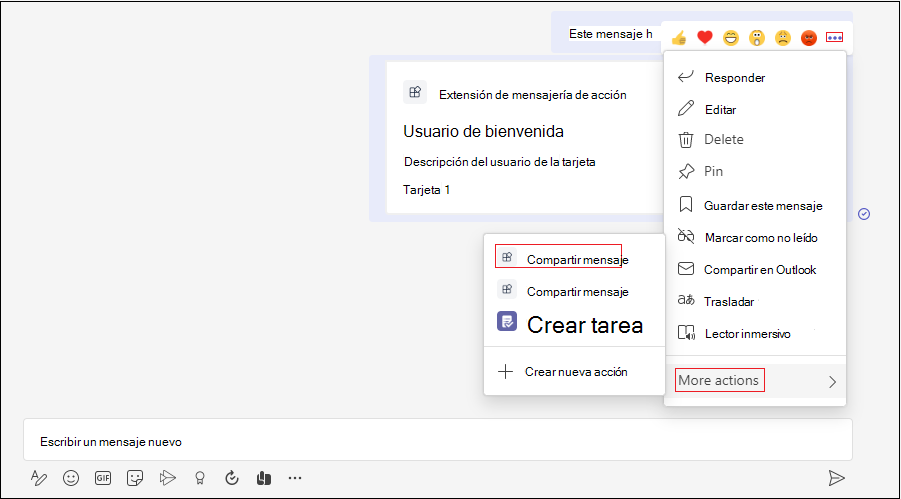Click the Este mensaje h message bubble

610,34
